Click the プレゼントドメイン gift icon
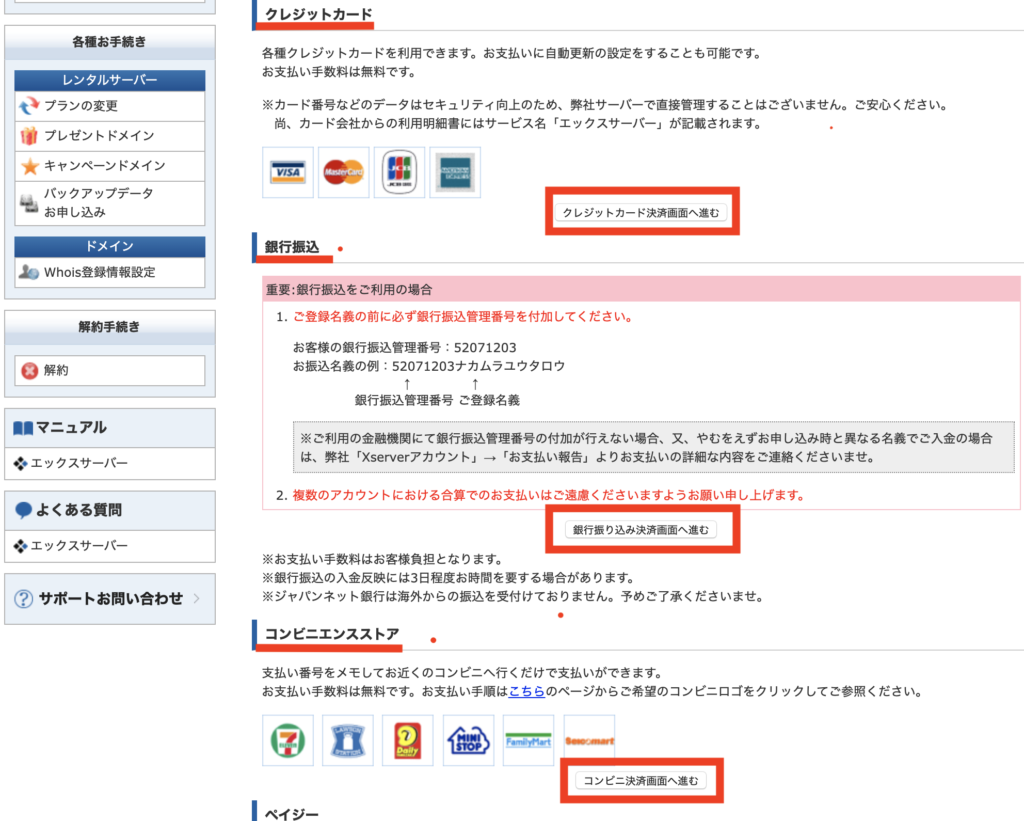The height and width of the screenshot is (821, 1024). point(29,135)
